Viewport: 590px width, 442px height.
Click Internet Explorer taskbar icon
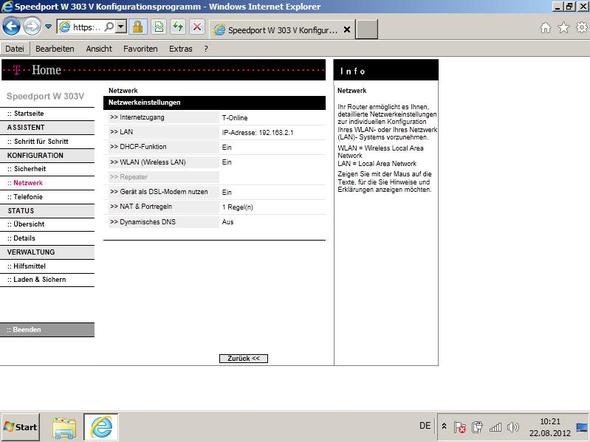[101, 427]
